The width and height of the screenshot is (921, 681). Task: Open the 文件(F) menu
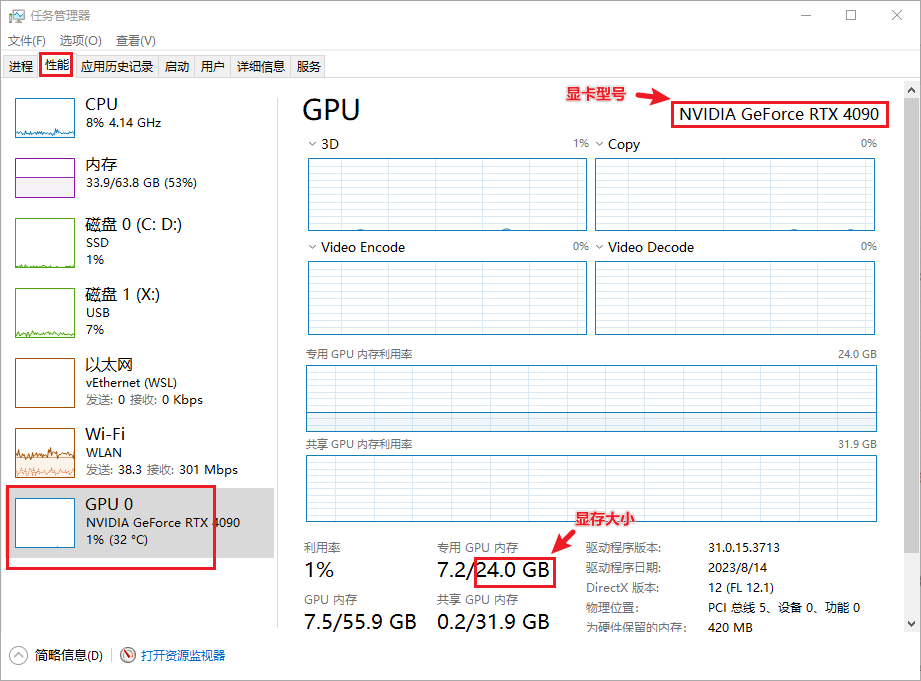click(26, 41)
